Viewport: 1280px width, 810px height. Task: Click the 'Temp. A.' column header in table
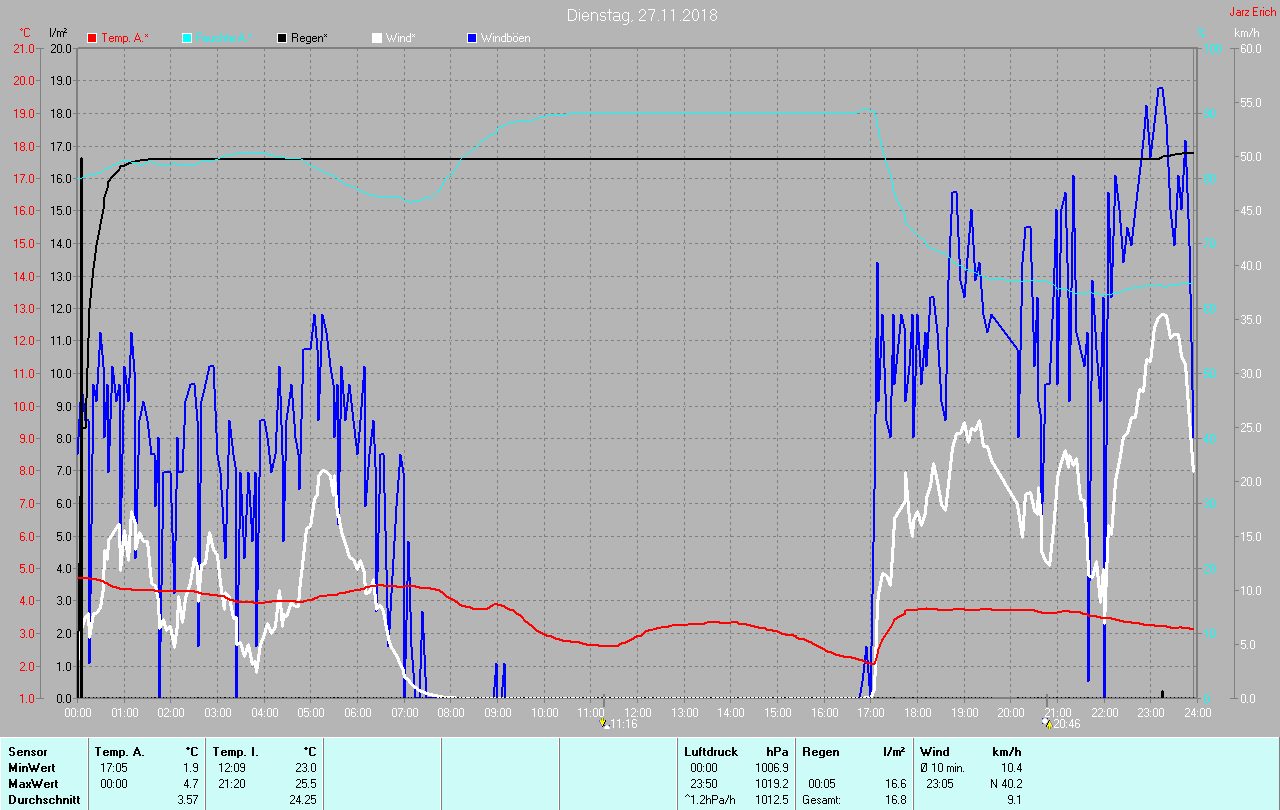point(119,752)
